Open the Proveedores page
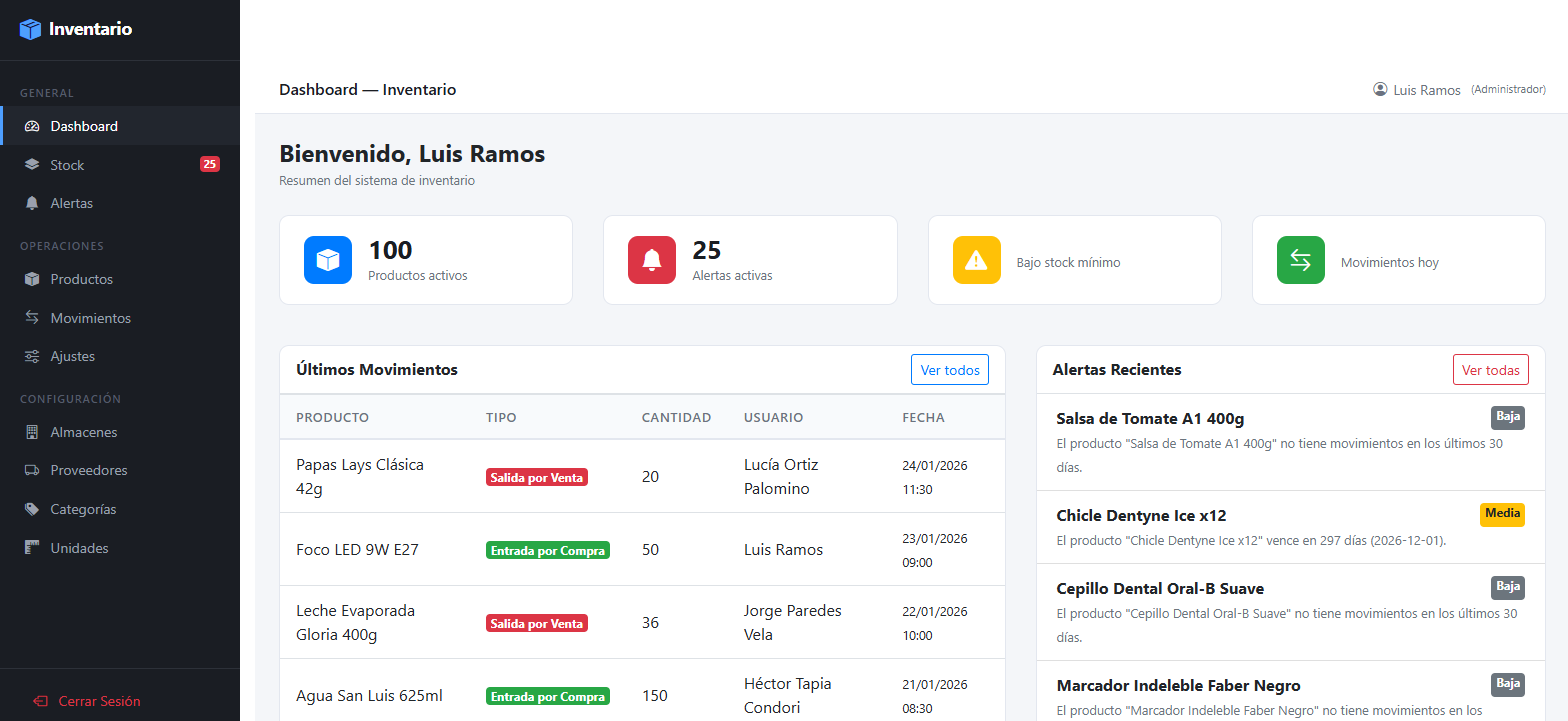Viewport: 1568px width, 721px height. click(88, 470)
